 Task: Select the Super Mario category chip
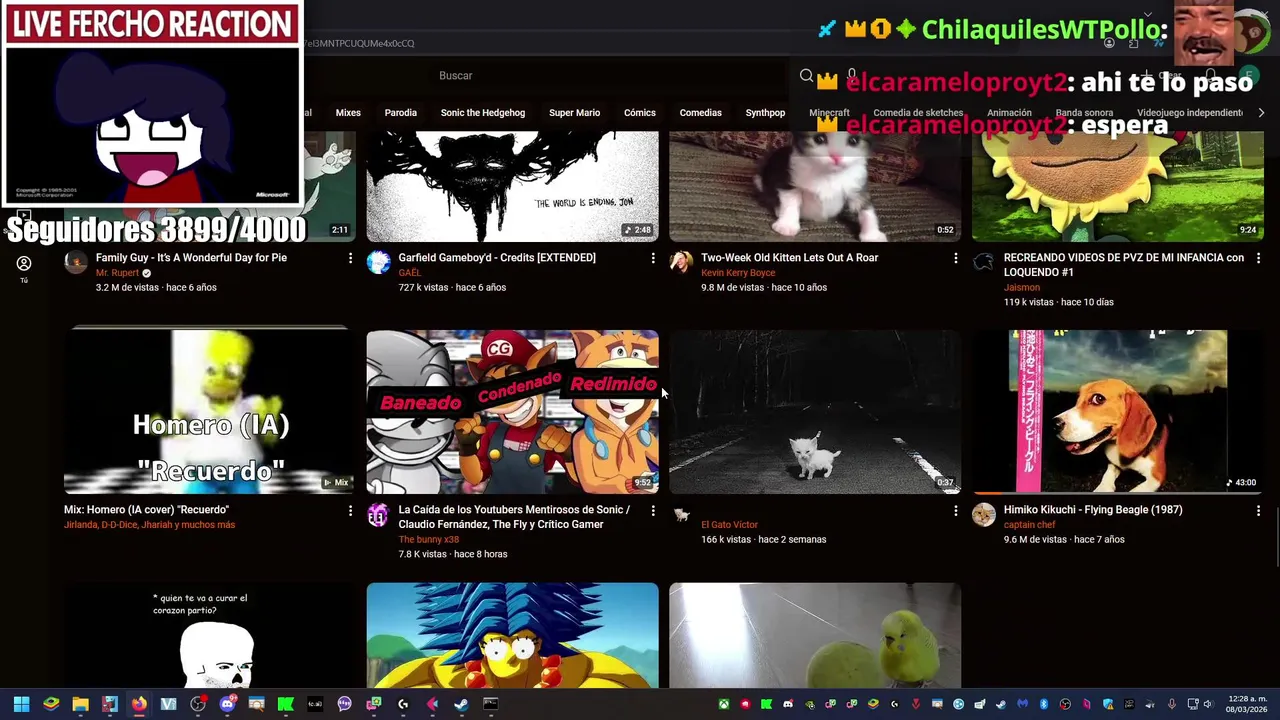pyautogui.click(x=574, y=113)
